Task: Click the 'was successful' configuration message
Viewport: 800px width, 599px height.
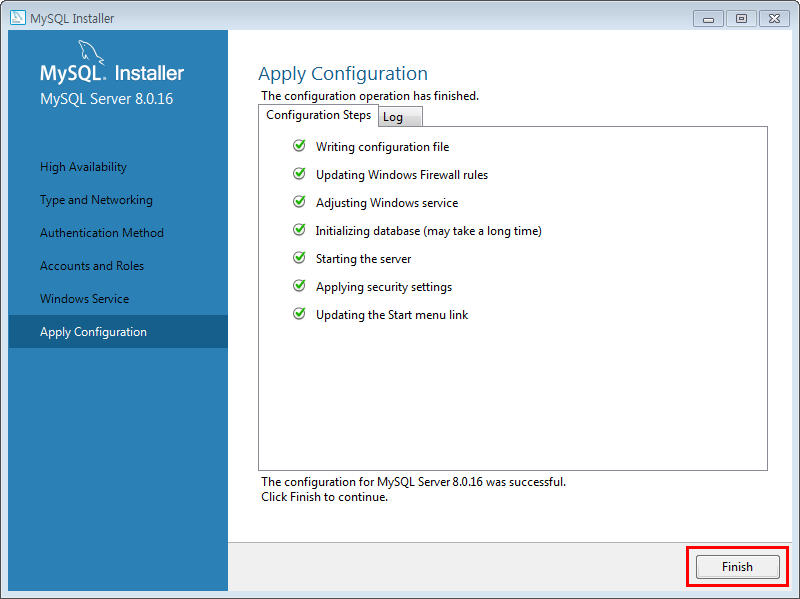Action: click(x=413, y=482)
